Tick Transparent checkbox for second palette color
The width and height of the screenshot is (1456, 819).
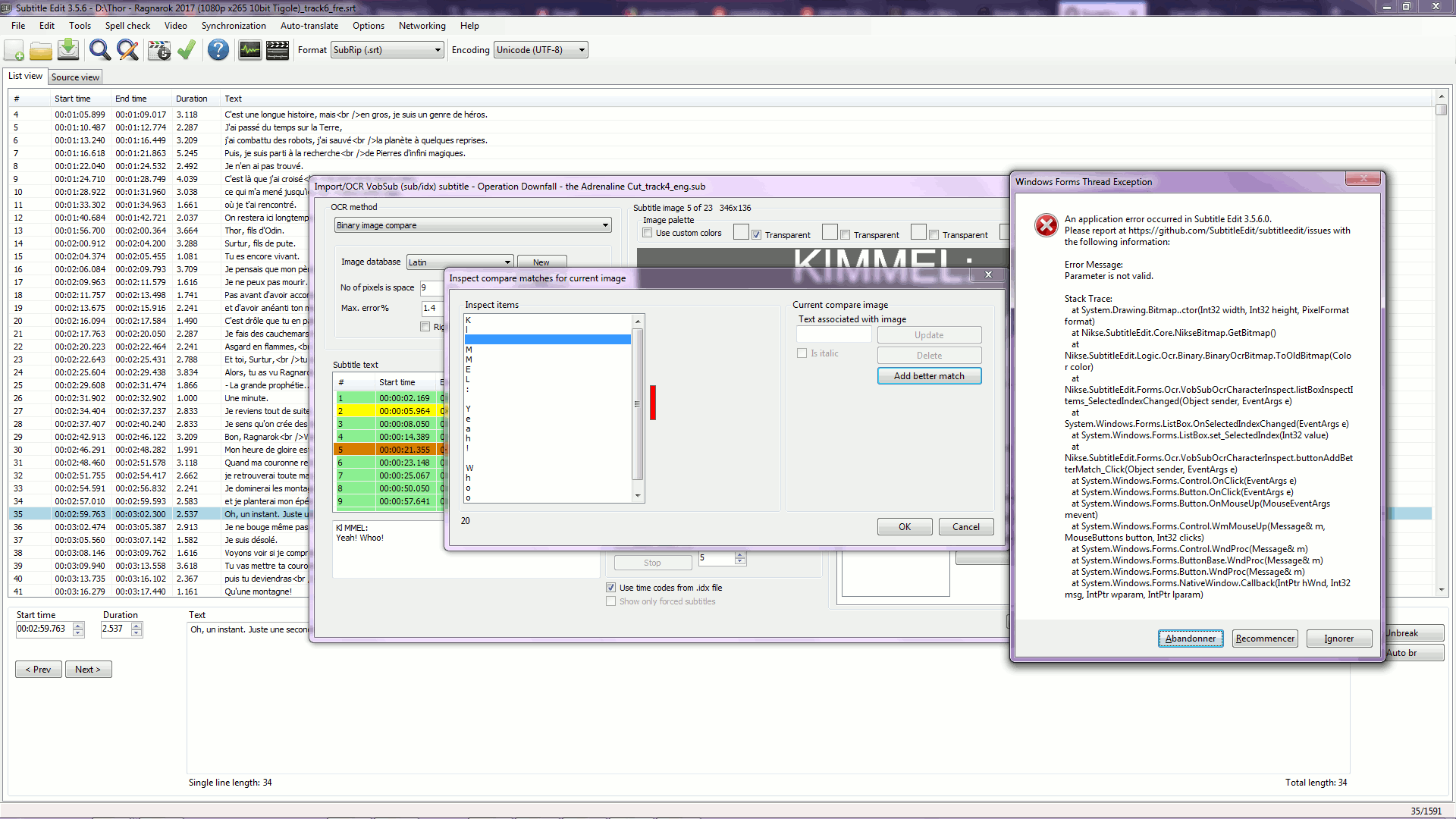point(845,235)
